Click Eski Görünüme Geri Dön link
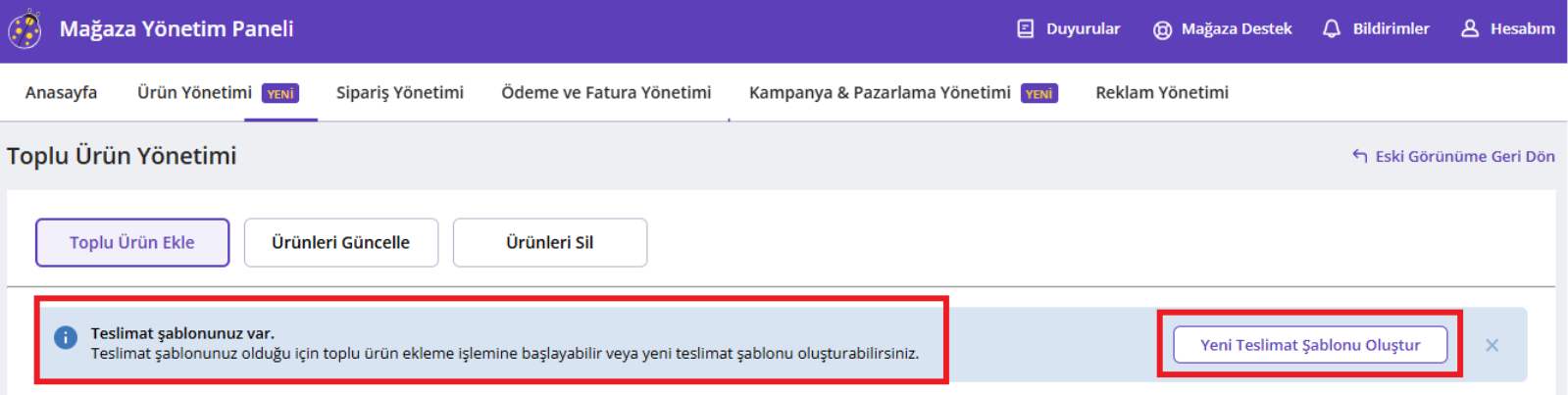This screenshot has width=1568, height=395. click(x=1464, y=157)
